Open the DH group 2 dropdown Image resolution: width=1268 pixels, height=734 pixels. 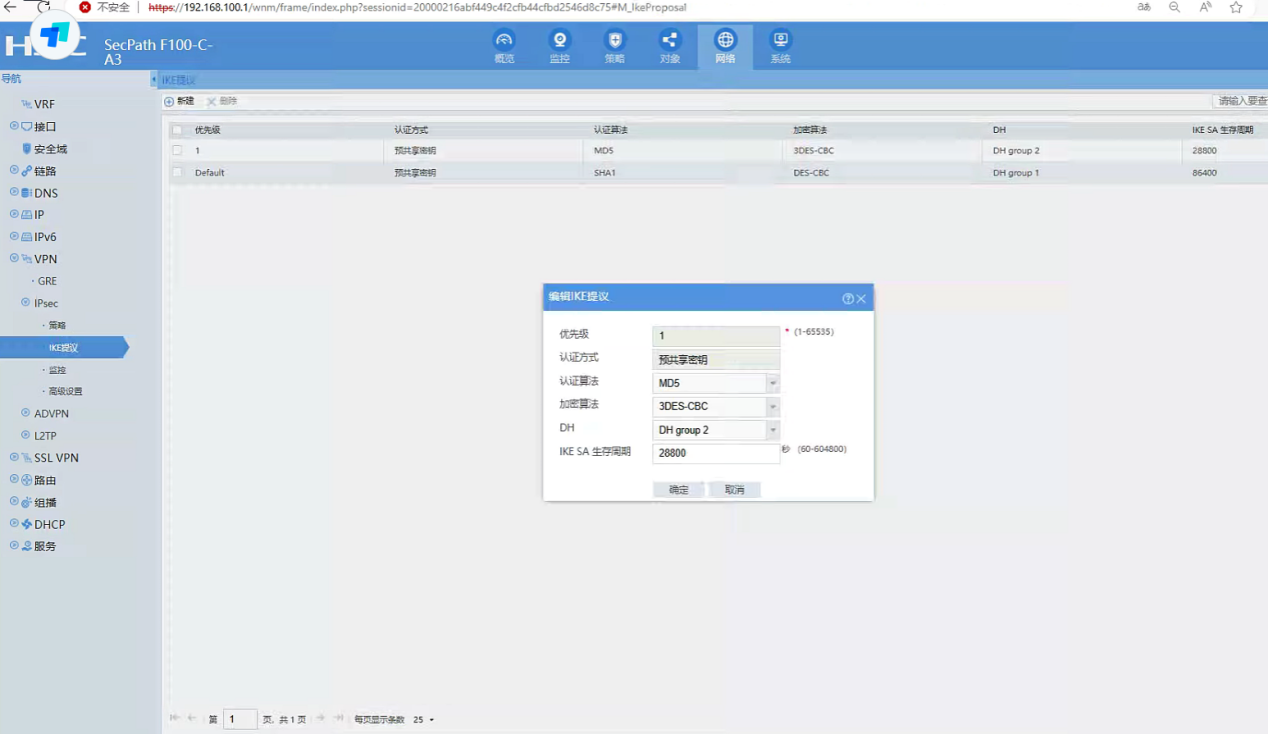(772, 430)
